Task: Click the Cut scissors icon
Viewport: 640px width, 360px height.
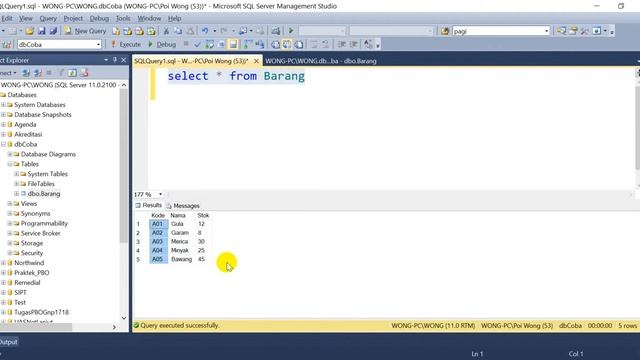Action: [166, 31]
